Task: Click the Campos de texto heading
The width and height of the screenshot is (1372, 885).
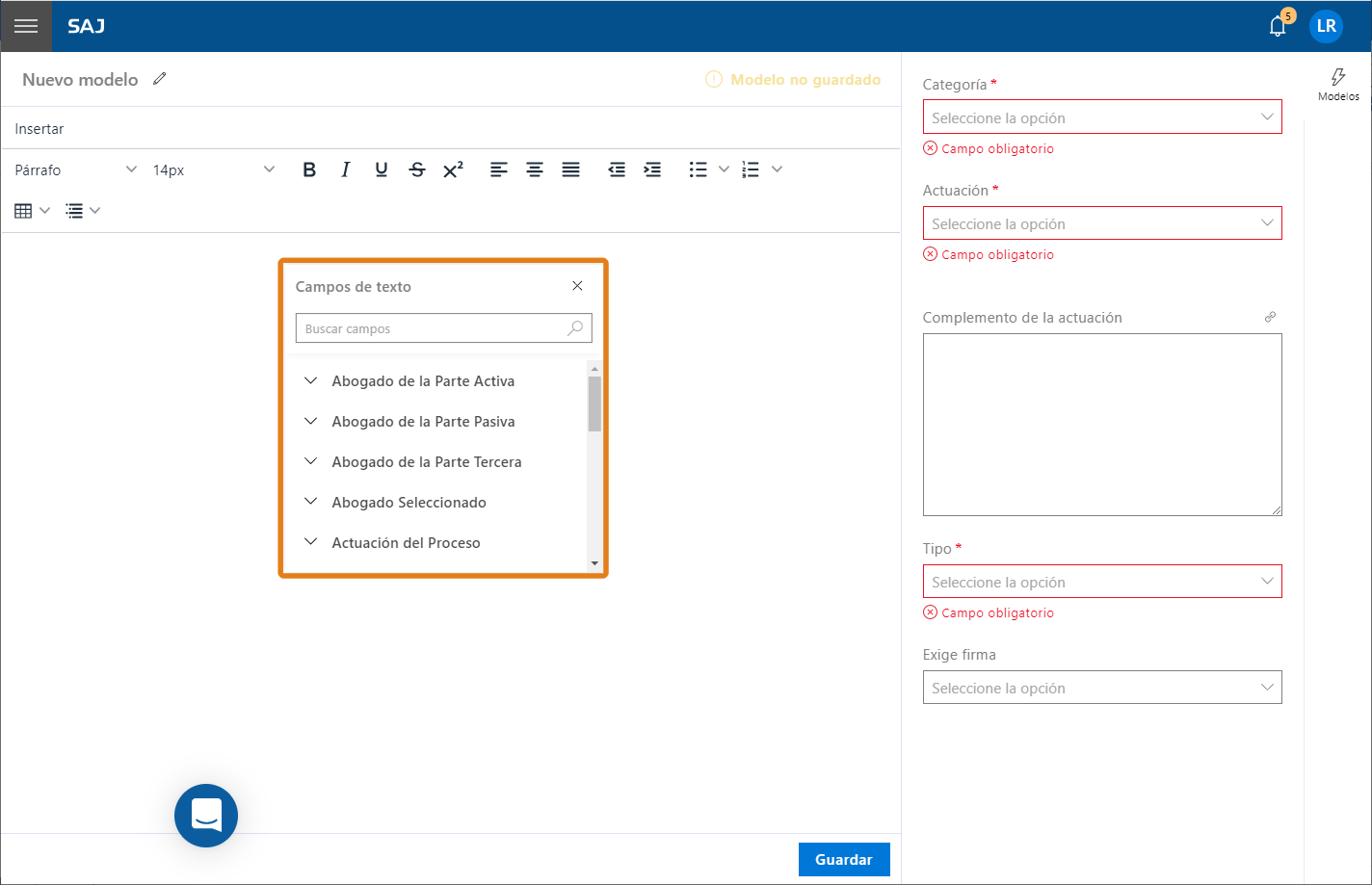Action: [x=354, y=287]
